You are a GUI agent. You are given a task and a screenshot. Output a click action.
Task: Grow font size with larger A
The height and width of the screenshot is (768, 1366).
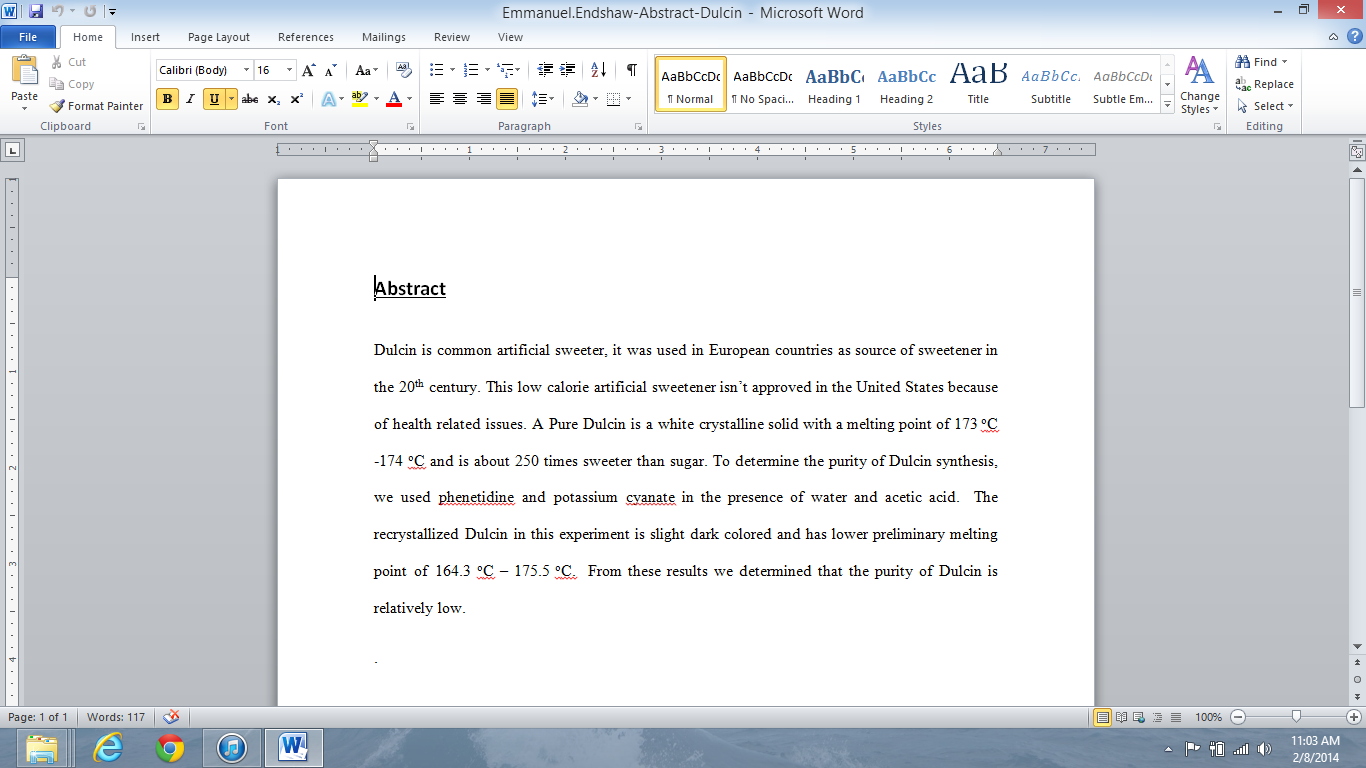click(309, 70)
